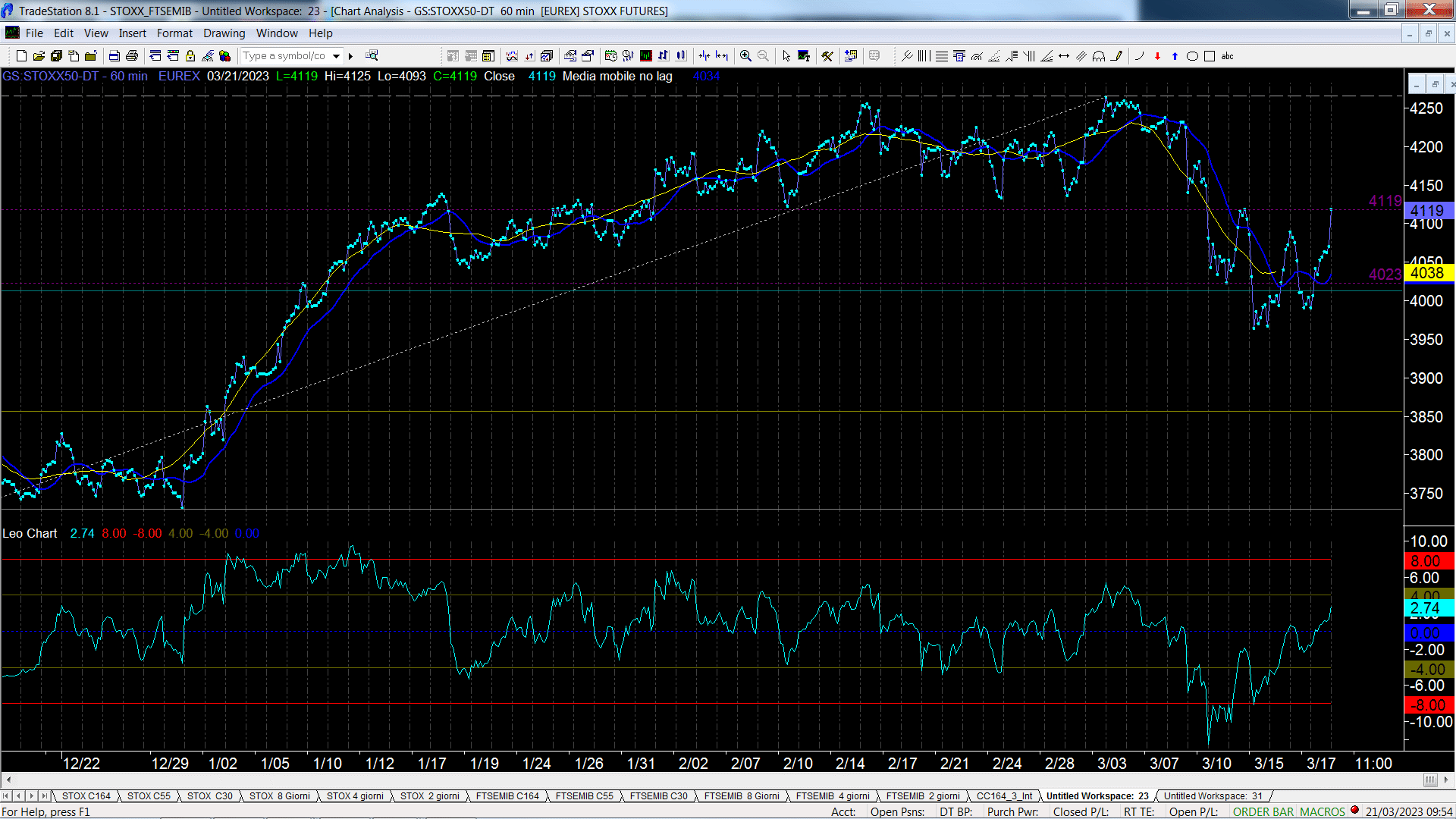Image resolution: width=1456 pixels, height=819 pixels.
Task: Select the arc drawing tool
Action: click(x=1139, y=56)
